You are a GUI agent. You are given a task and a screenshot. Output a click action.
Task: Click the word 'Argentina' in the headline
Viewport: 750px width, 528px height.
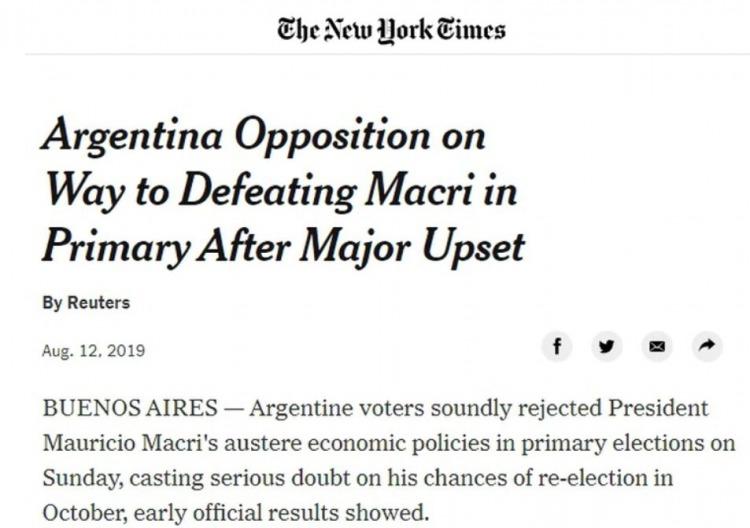[132, 137]
